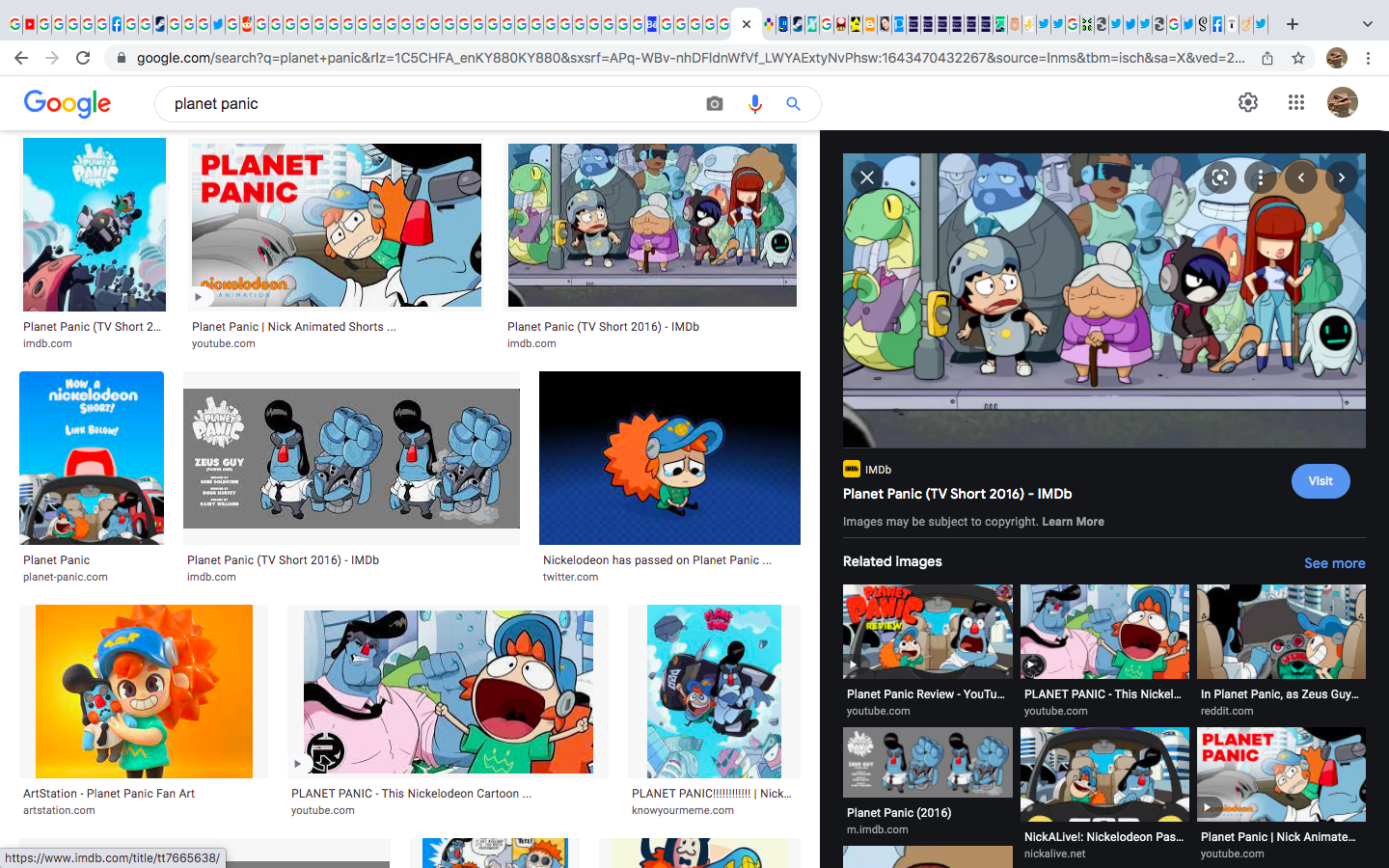Click caption 'Nickelodeon has passed on Planet Panic ...'
The width and height of the screenshot is (1389, 868).
coord(657,560)
